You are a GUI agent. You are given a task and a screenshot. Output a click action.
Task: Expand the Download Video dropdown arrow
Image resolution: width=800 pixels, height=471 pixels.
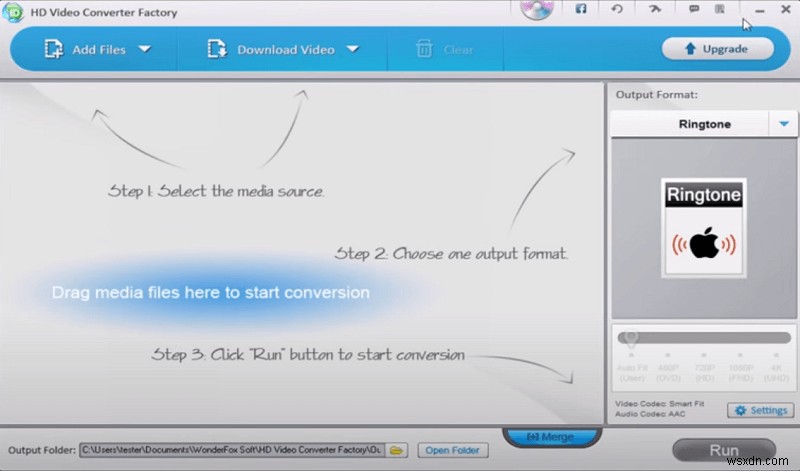pos(353,49)
